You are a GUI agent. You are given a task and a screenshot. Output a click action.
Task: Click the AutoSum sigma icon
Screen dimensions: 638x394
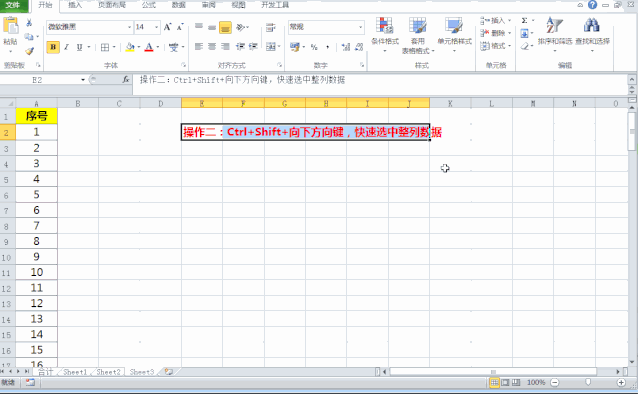[524, 20]
